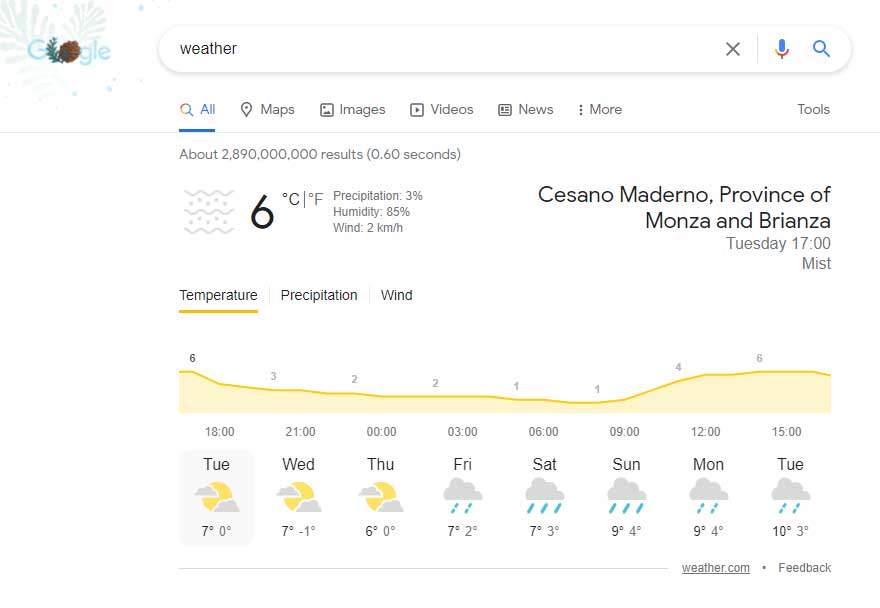
Task: Open the weather.com source link
Action: pyautogui.click(x=715, y=568)
